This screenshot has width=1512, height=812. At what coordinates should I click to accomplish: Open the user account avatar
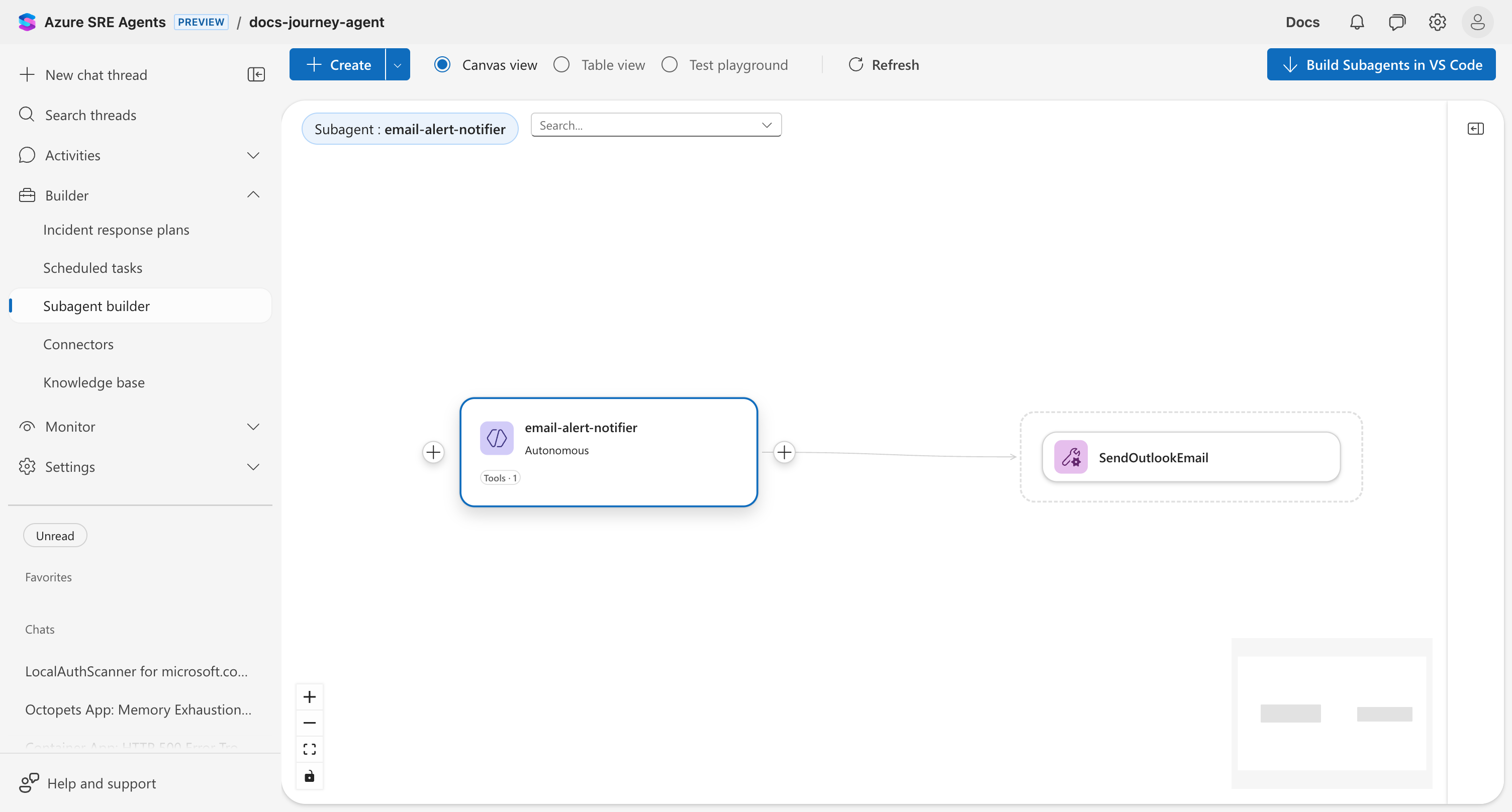[1477, 22]
